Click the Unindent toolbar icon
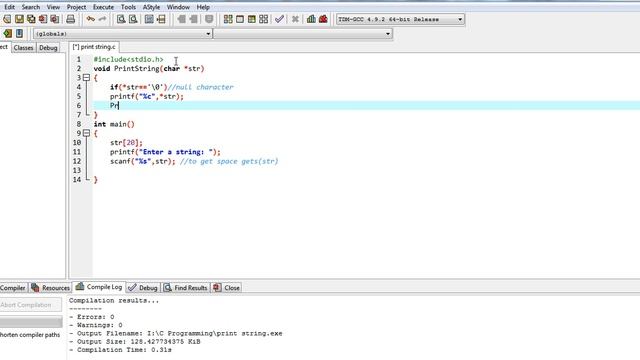The height and width of the screenshot is (360, 640). coord(193,19)
